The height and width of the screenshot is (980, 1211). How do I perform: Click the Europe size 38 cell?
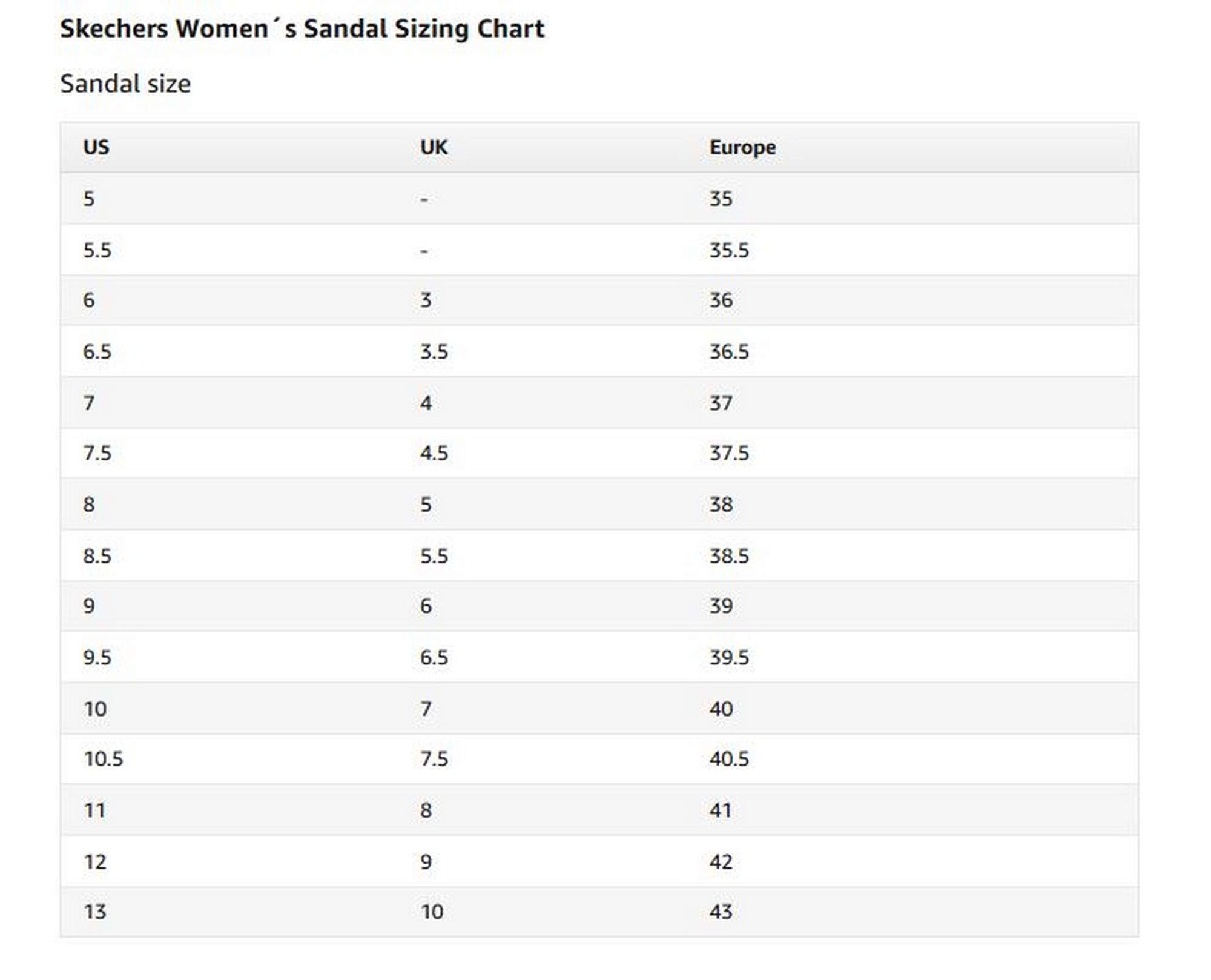coord(721,505)
